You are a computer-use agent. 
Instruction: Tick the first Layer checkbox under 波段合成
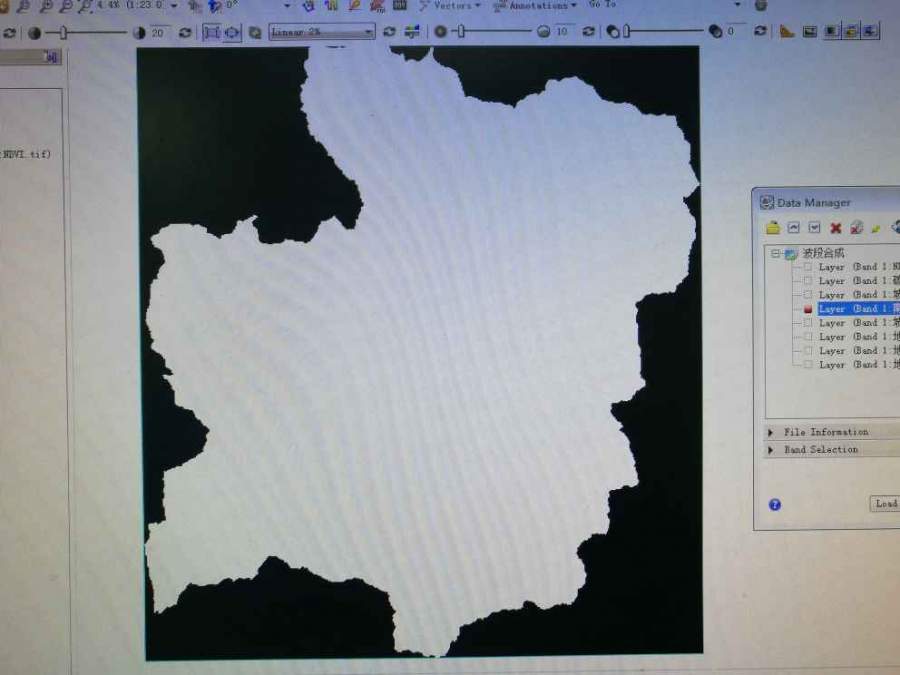(x=808, y=267)
